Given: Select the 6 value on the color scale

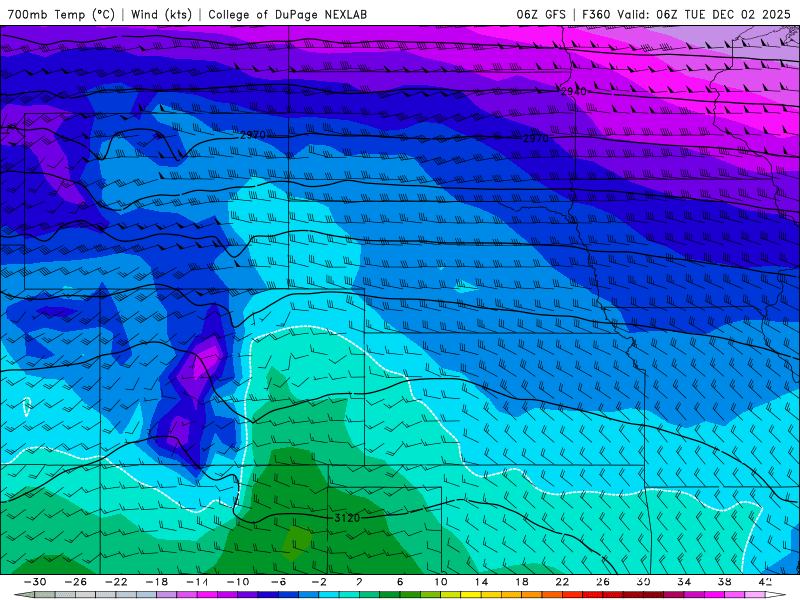Looking at the screenshot, I should 400,582.
